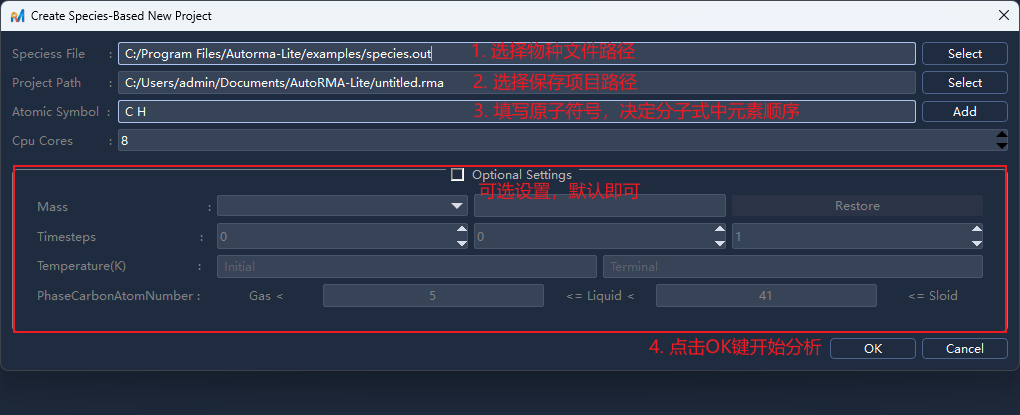Click Select button for Speciess File
Screen dimensions: 1020x415
point(964,54)
